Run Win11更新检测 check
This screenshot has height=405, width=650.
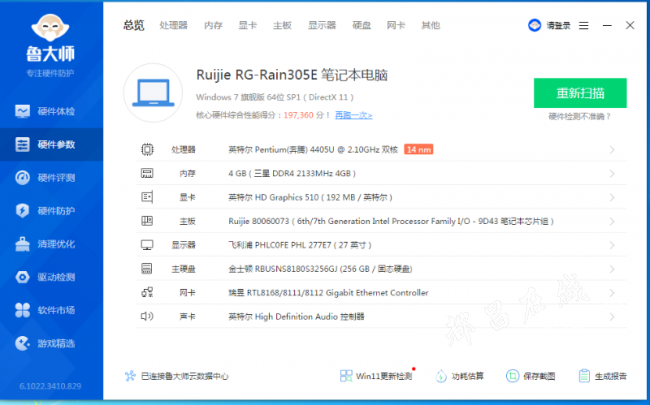(x=376, y=376)
